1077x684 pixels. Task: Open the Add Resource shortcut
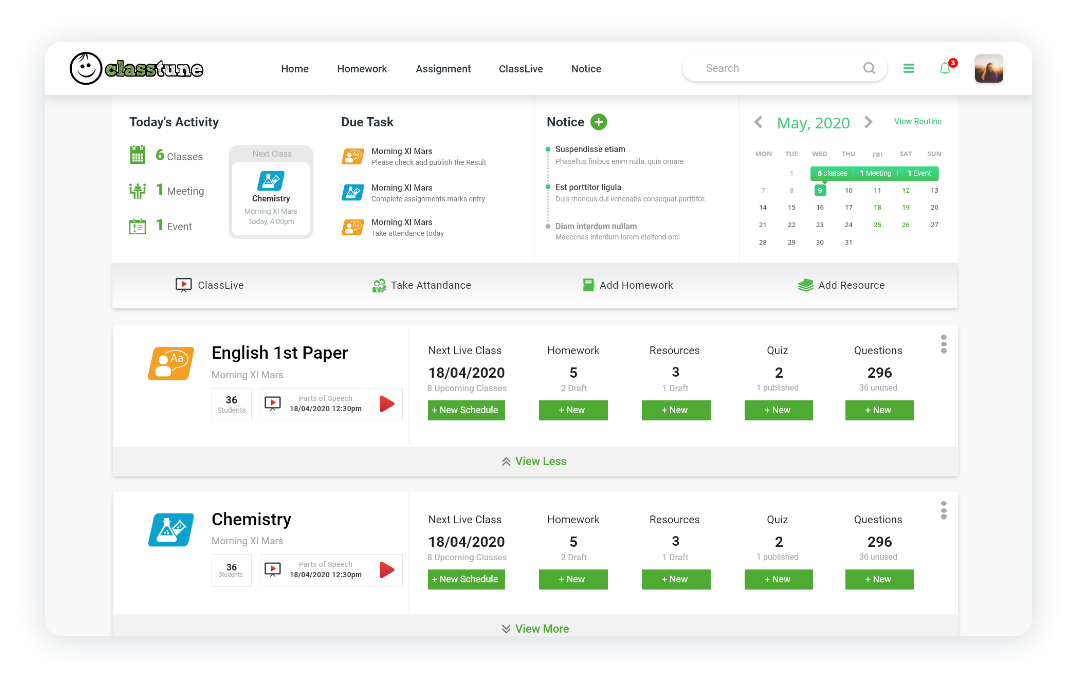841,285
